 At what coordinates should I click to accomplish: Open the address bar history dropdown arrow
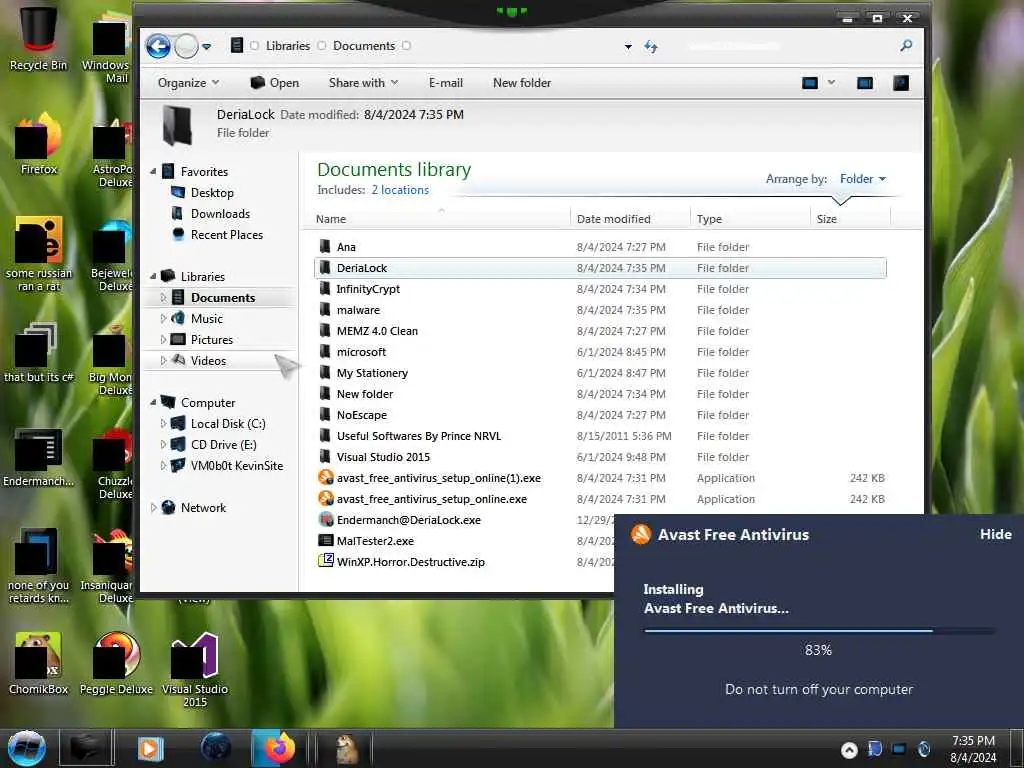click(x=628, y=46)
